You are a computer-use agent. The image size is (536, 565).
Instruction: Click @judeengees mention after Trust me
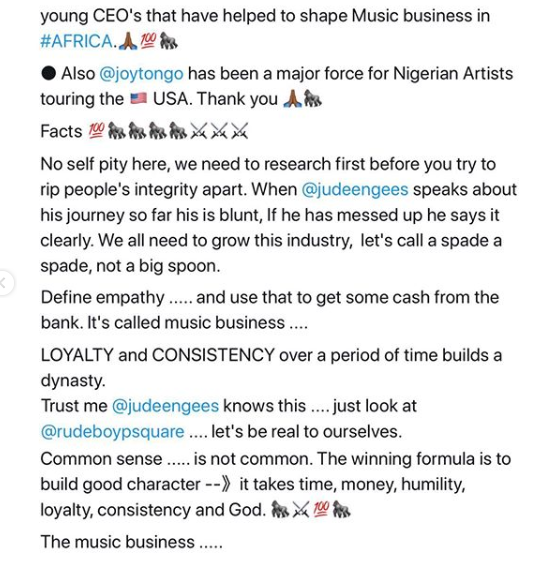[165, 406]
